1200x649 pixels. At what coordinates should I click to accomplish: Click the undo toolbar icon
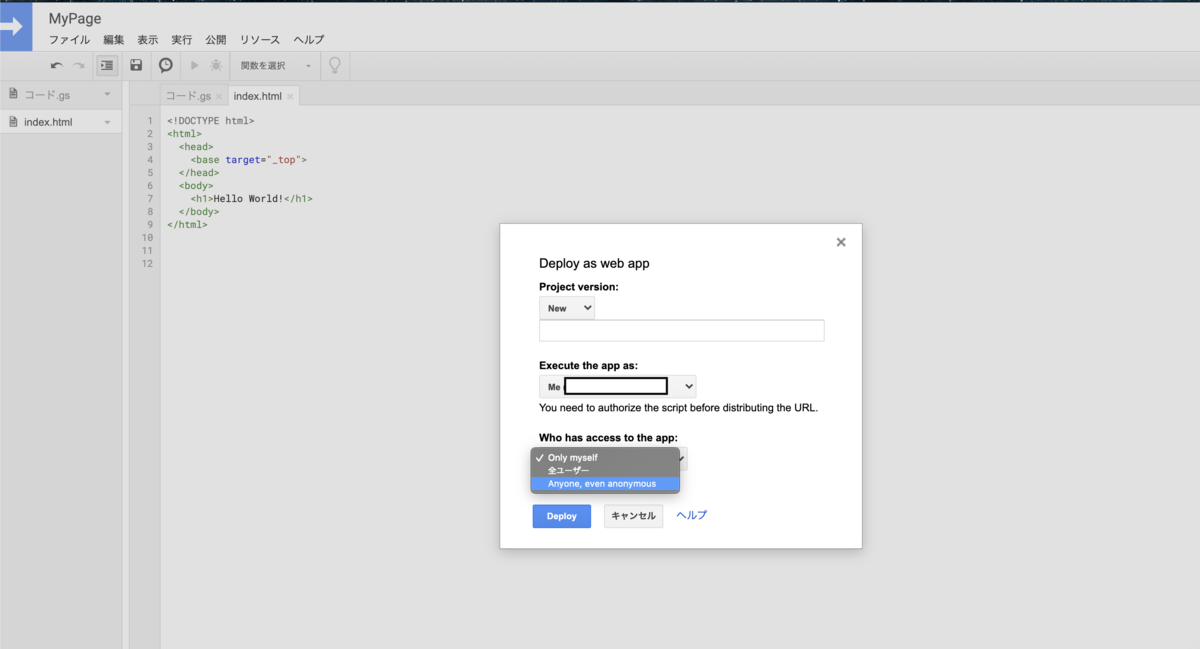click(57, 65)
